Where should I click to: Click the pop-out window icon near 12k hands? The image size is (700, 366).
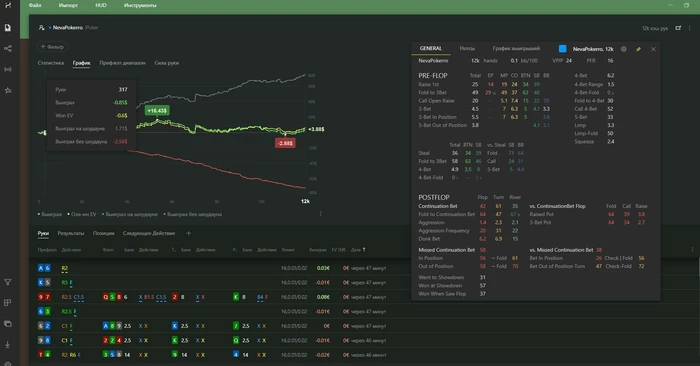678,28
